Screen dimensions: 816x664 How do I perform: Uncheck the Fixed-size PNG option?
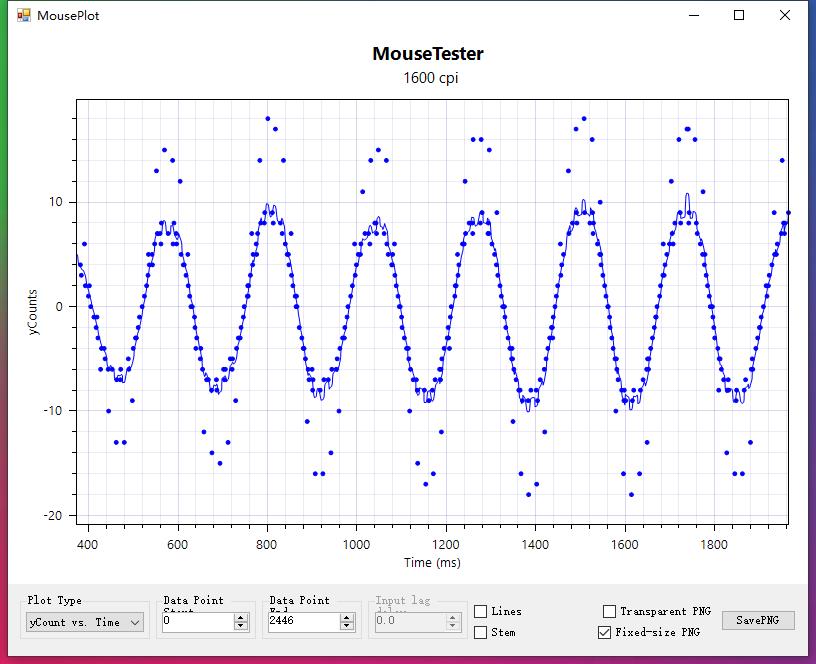point(604,632)
